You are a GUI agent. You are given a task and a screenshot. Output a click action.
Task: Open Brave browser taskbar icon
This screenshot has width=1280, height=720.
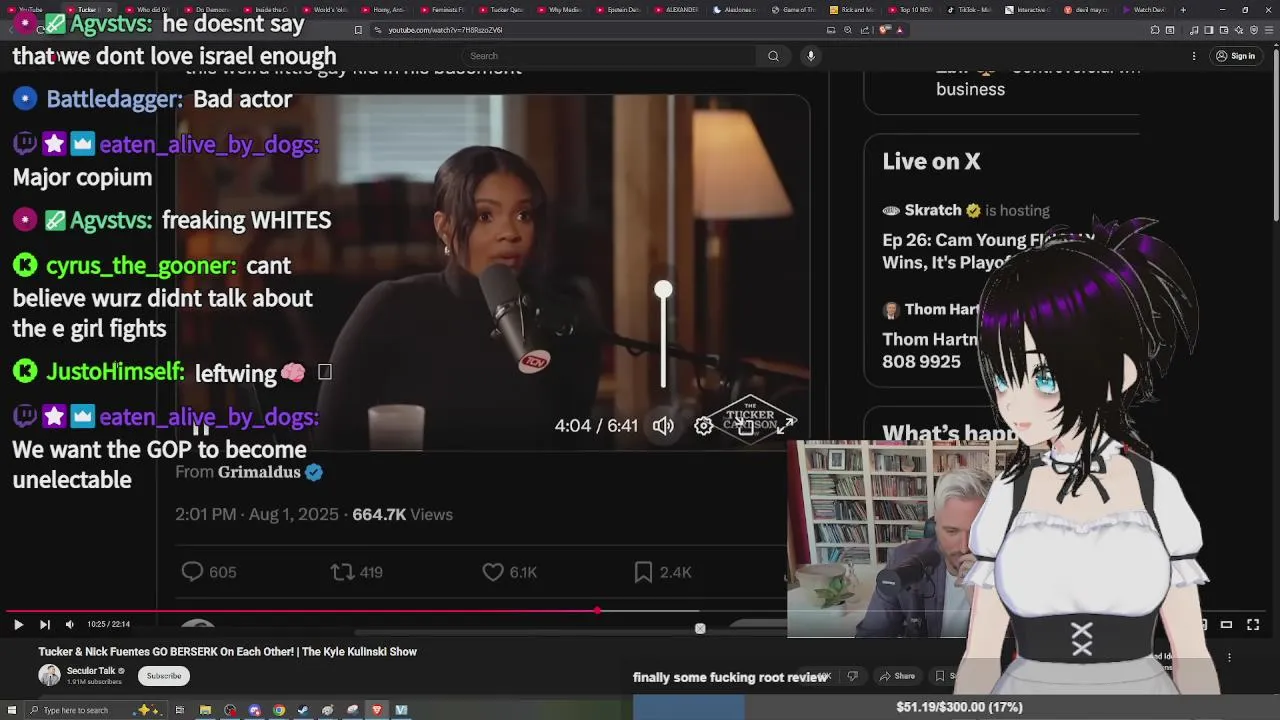[x=377, y=710]
